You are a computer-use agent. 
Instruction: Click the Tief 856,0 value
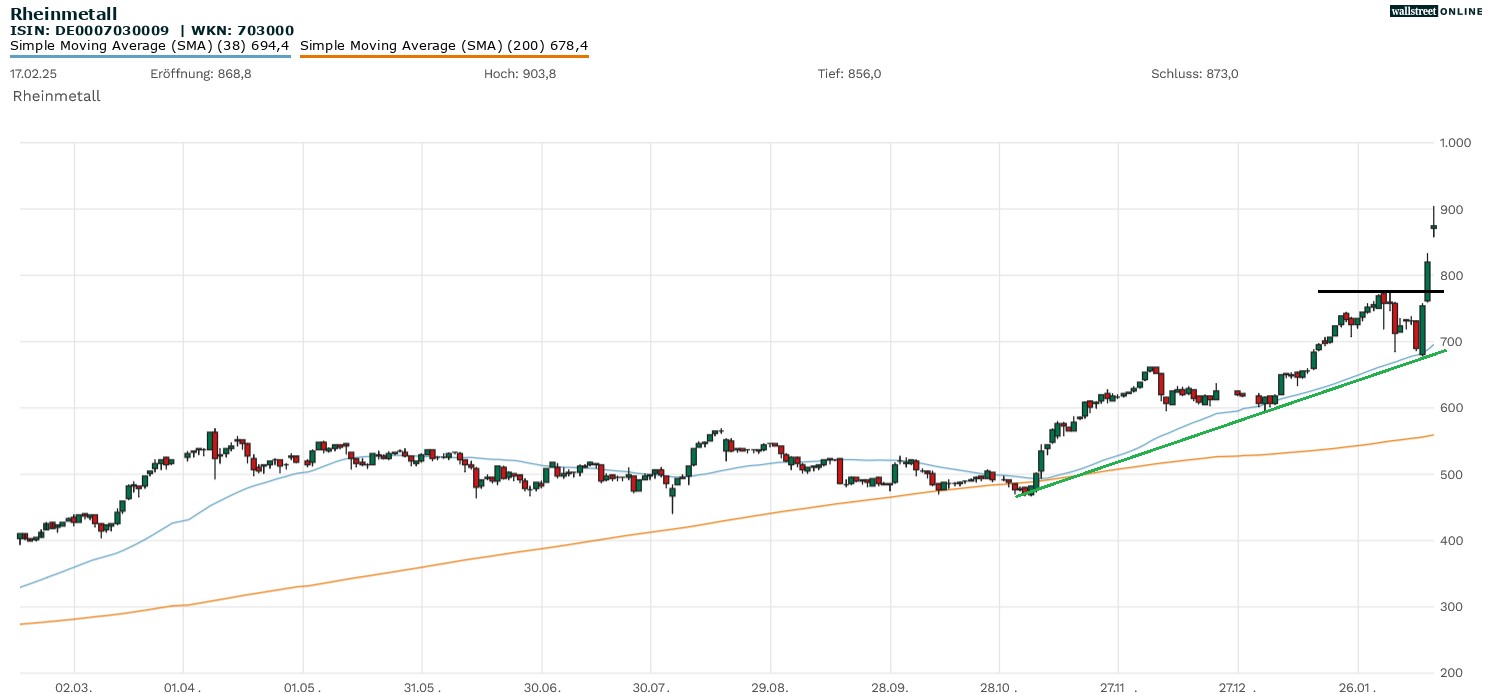click(x=849, y=74)
